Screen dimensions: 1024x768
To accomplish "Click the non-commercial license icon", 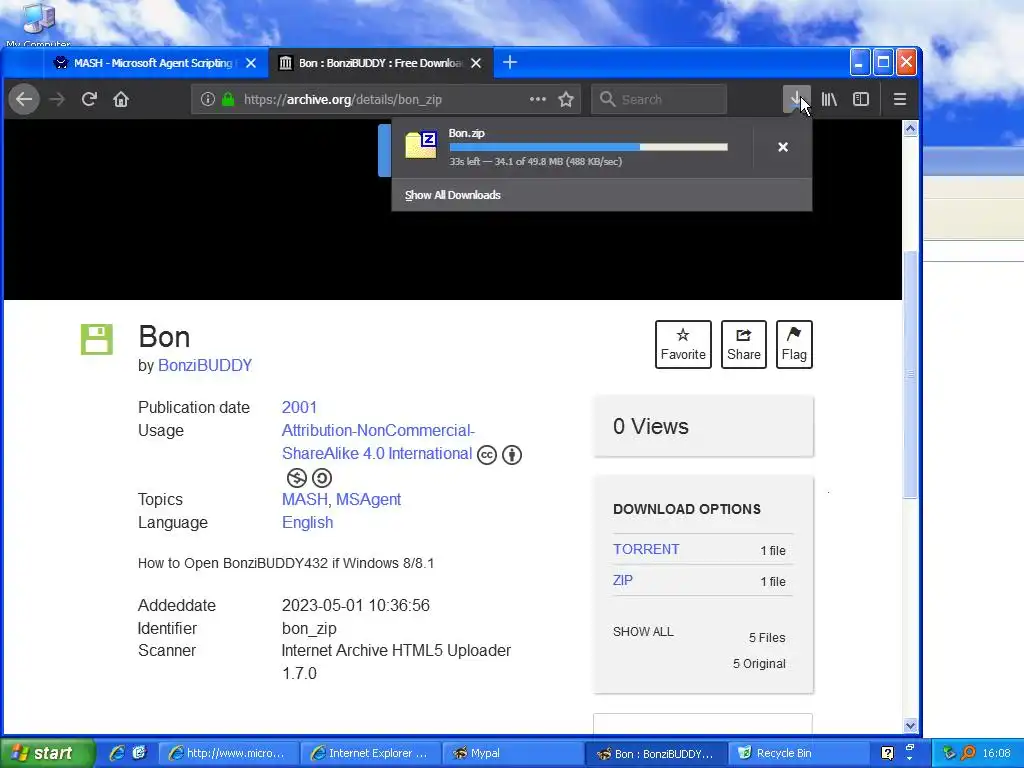I will (x=296, y=478).
